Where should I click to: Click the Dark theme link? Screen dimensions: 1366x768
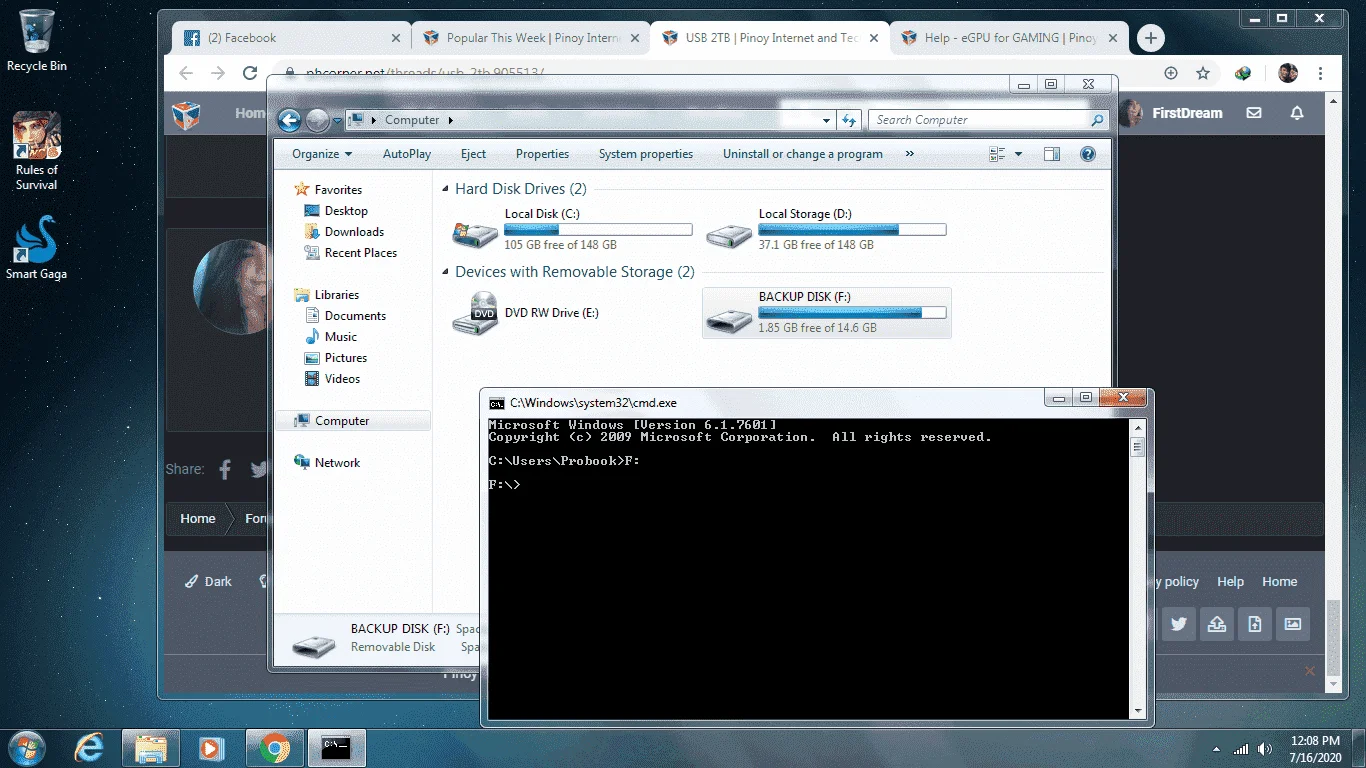[208, 582]
